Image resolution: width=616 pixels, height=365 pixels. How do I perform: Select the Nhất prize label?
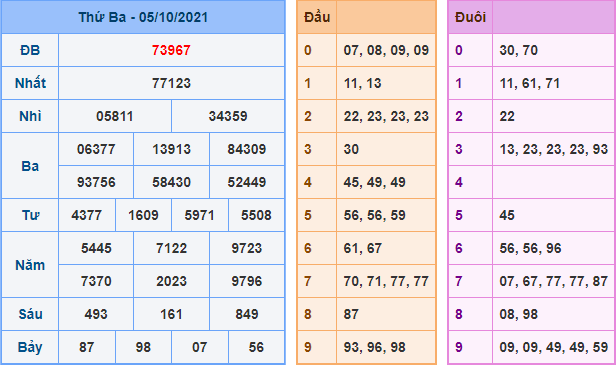tap(30, 83)
